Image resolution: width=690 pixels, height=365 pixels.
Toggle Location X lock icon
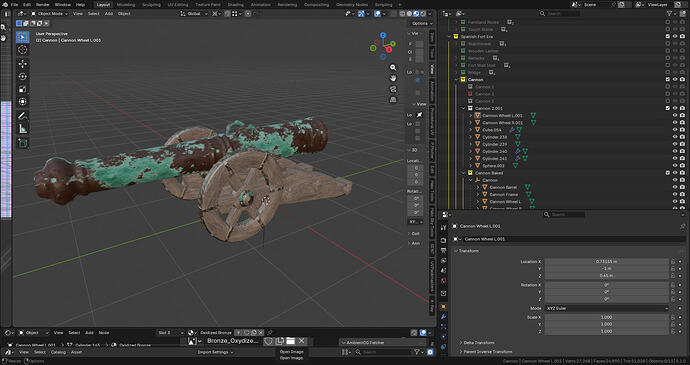click(x=673, y=262)
